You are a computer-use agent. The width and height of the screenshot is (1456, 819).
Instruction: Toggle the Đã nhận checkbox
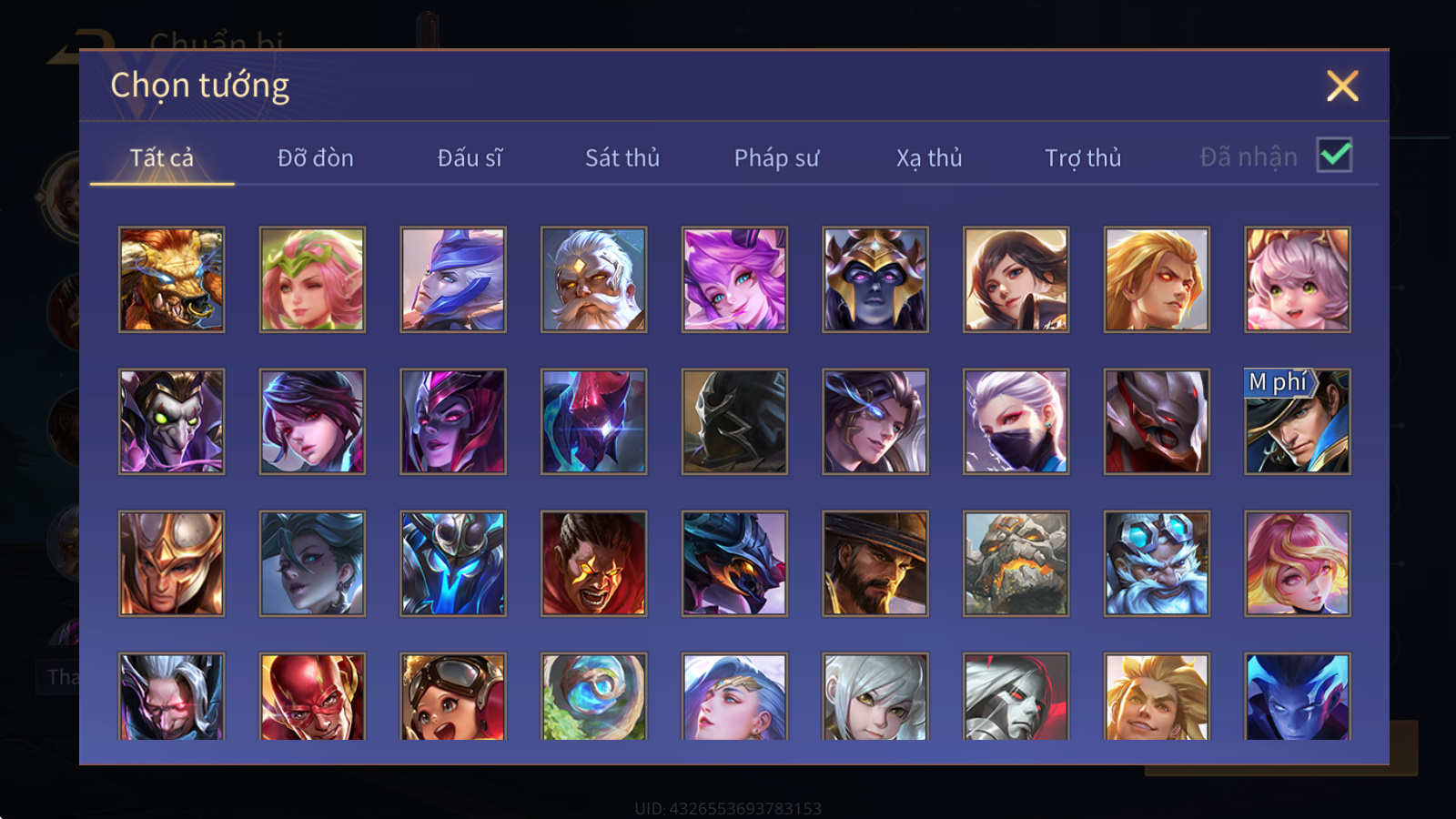[x=1334, y=156]
